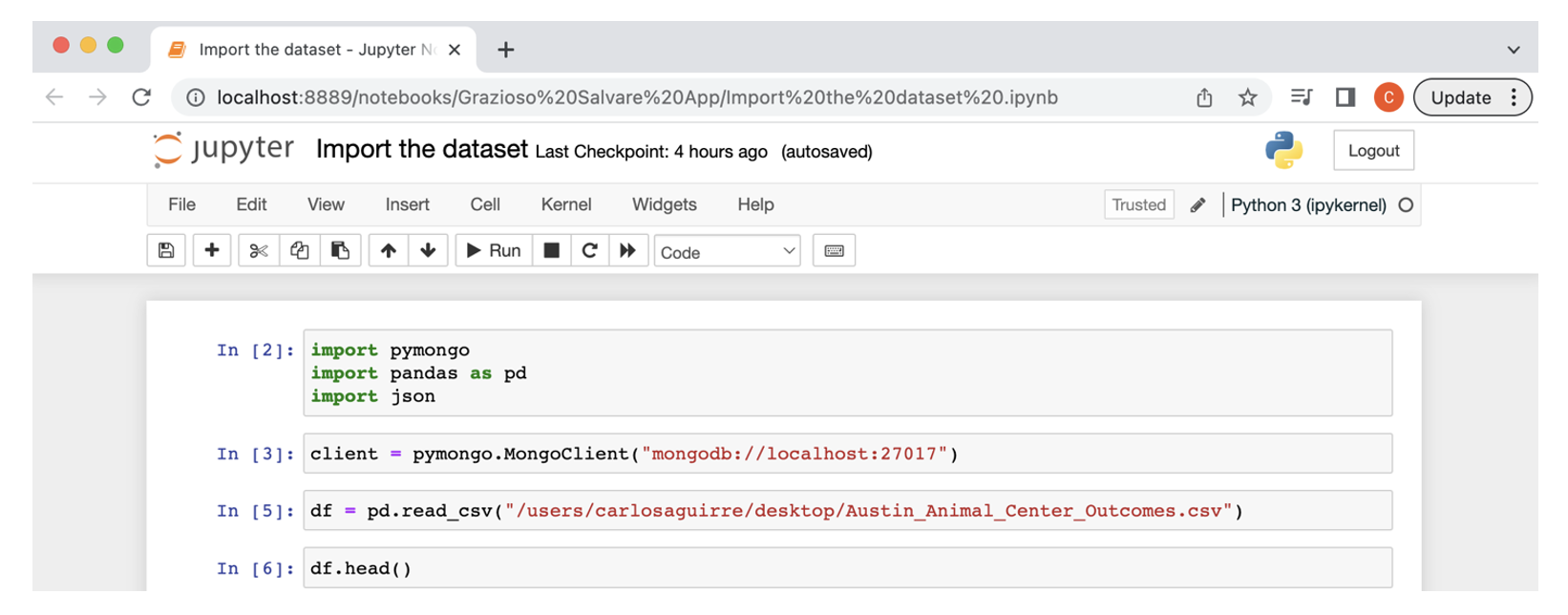
Task: Click the Python 3 (ipykernel) label
Action: (x=1308, y=204)
